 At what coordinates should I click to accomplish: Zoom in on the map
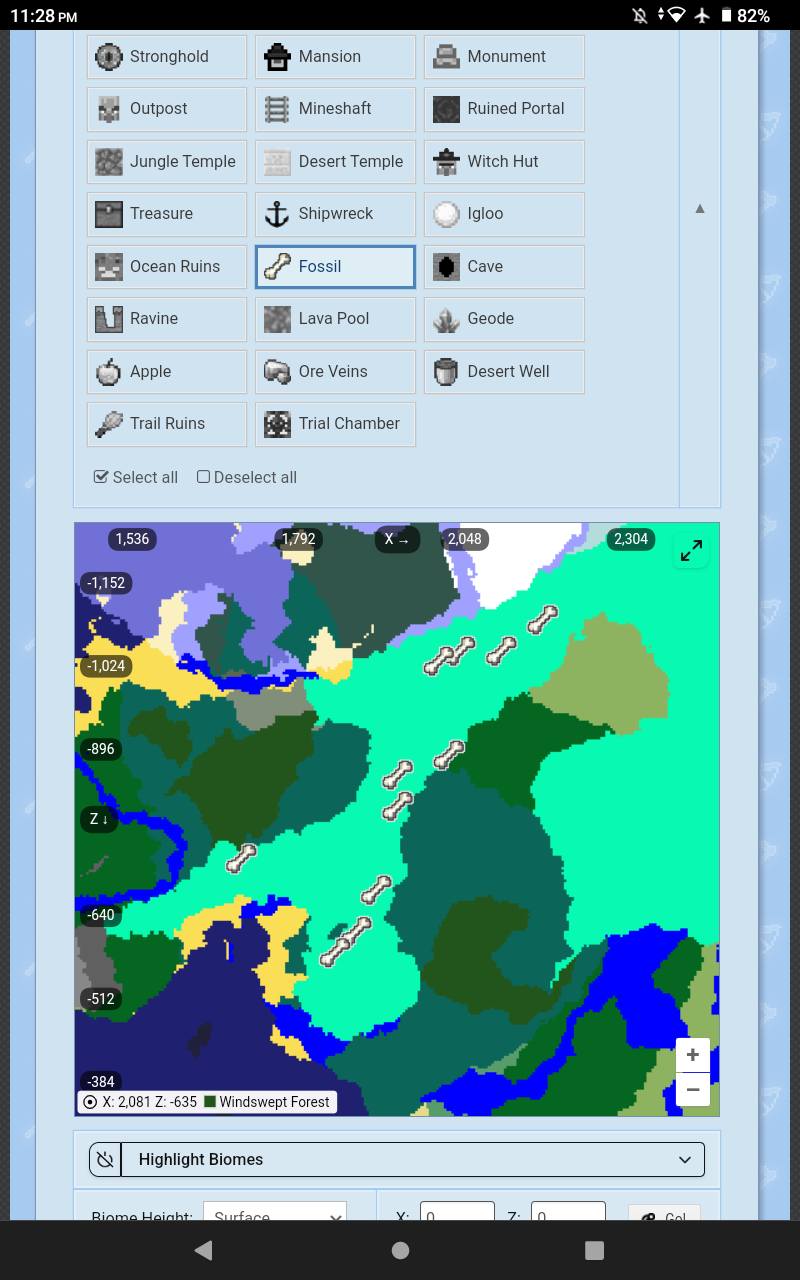click(x=693, y=1055)
